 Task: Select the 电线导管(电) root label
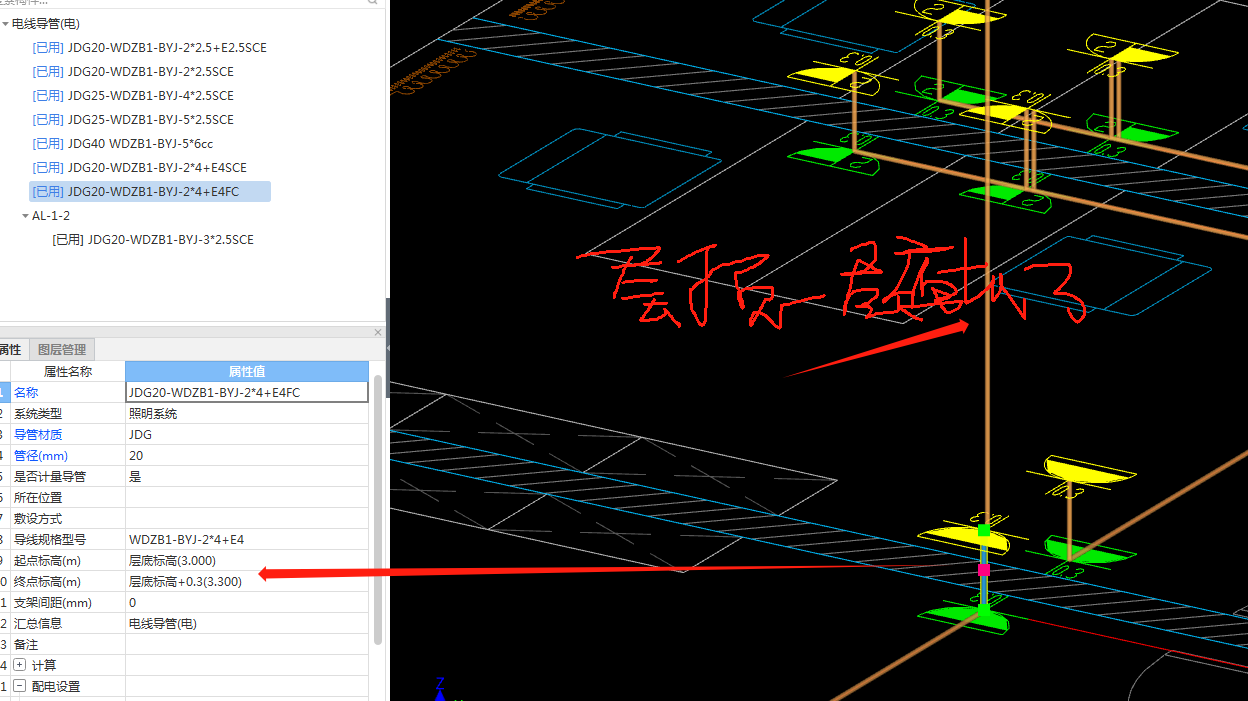[x=46, y=23]
